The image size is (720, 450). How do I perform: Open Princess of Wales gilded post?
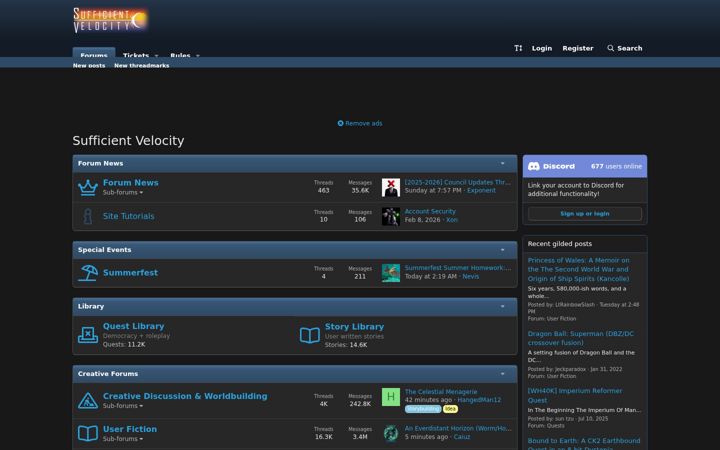579,269
